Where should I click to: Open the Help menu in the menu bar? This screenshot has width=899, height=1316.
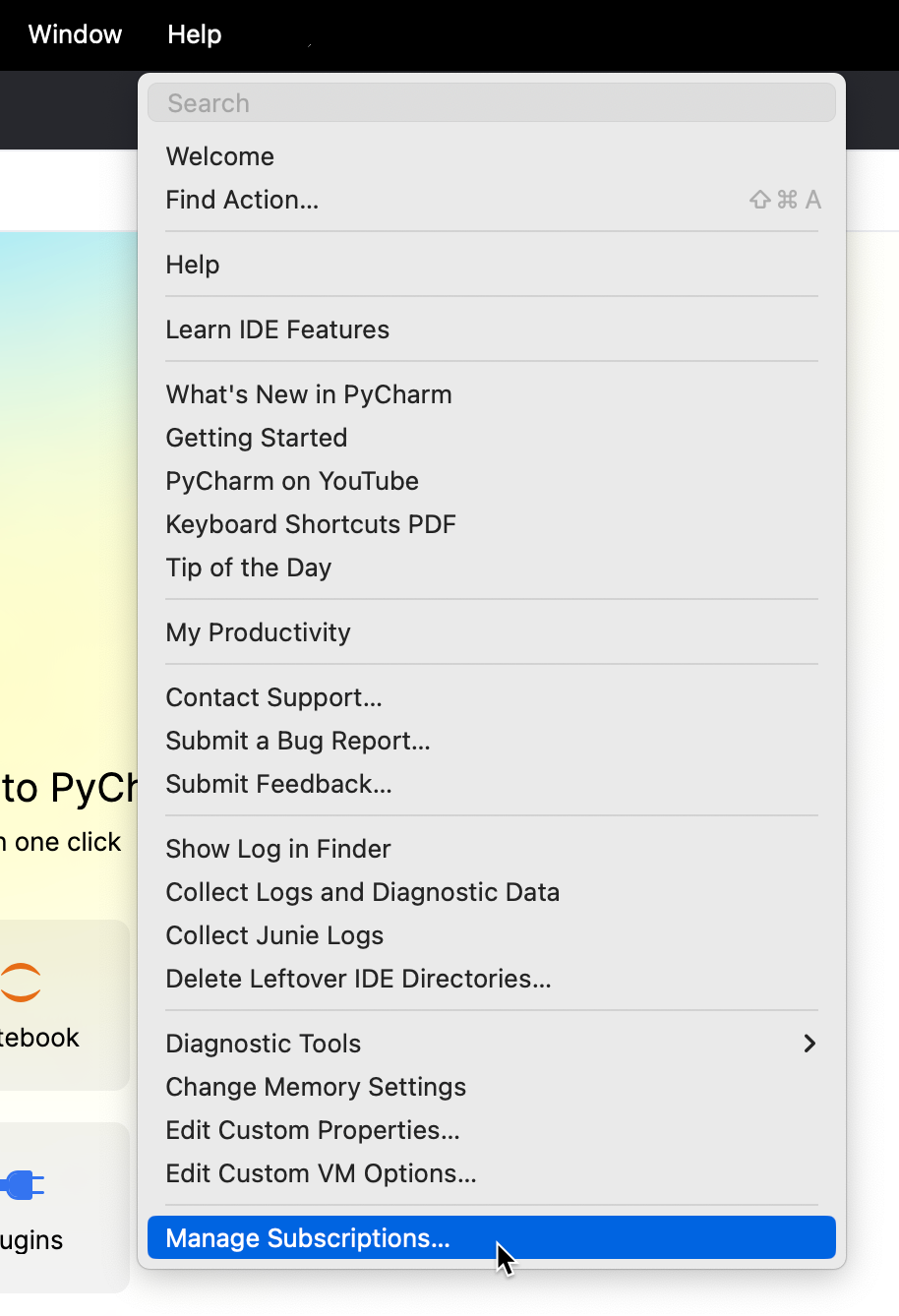[193, 33]
